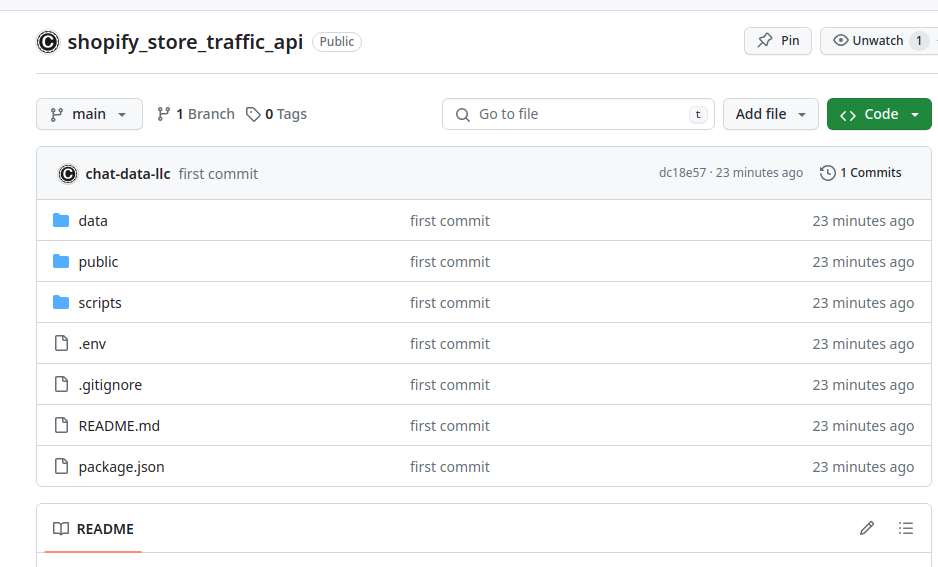Expand the Add file dropdown
Viewport: 938px width, 567px height.
[x=770, y=114]
